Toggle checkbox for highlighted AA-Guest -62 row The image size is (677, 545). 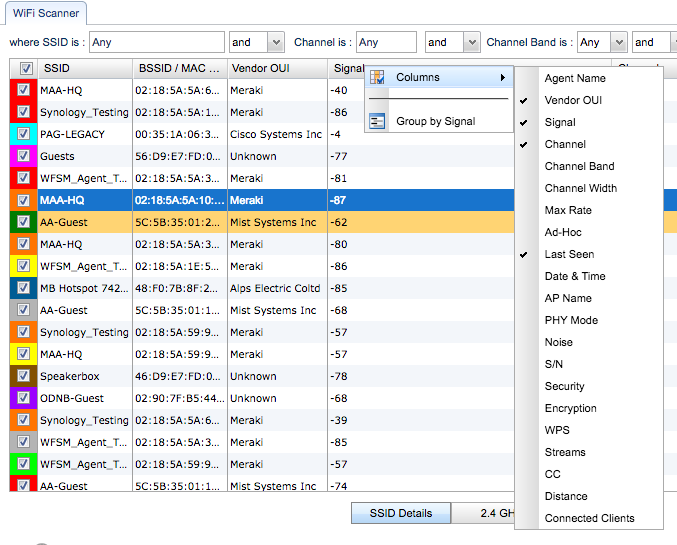[23, 222]
